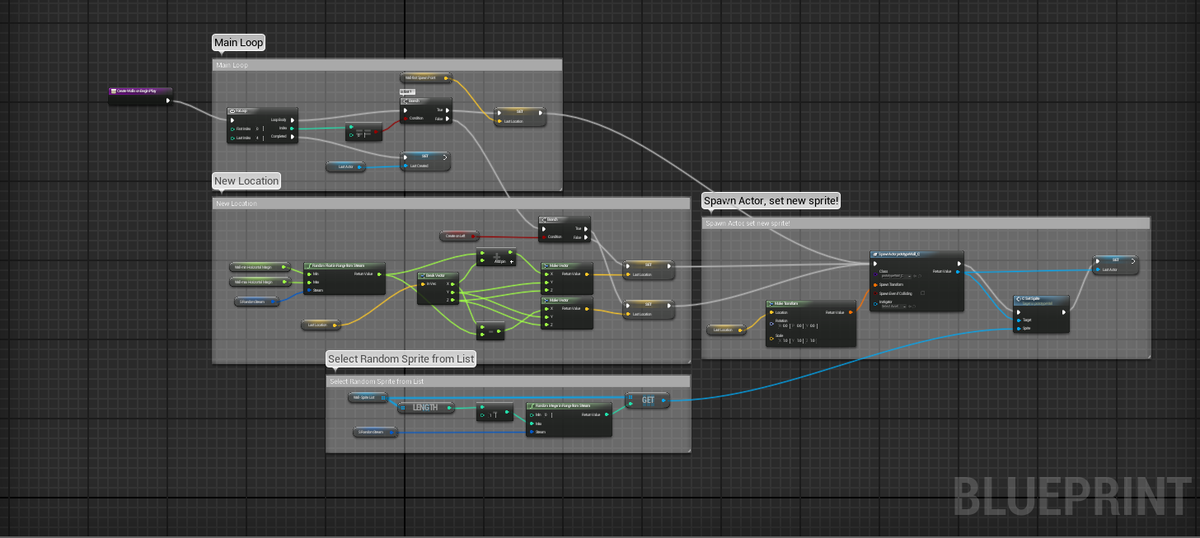
Task: Open the Class dropdown on SpawnActor node
Action: click(x=896, y=276)
